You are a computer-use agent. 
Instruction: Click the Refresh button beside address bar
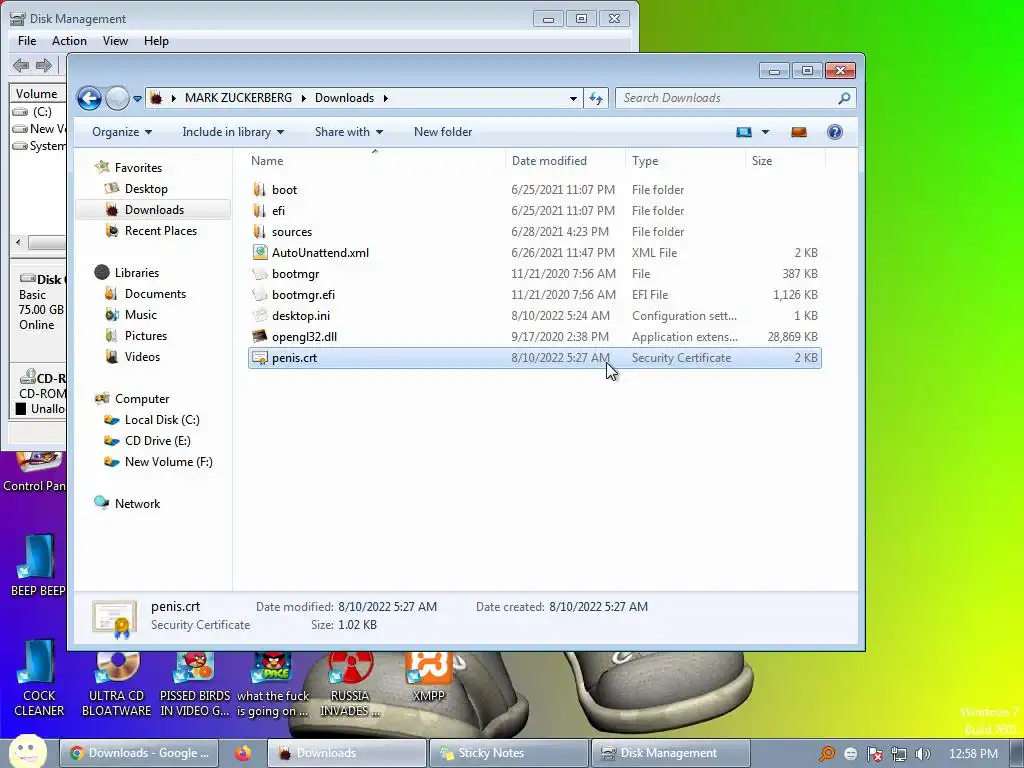[x=596, y=98]
